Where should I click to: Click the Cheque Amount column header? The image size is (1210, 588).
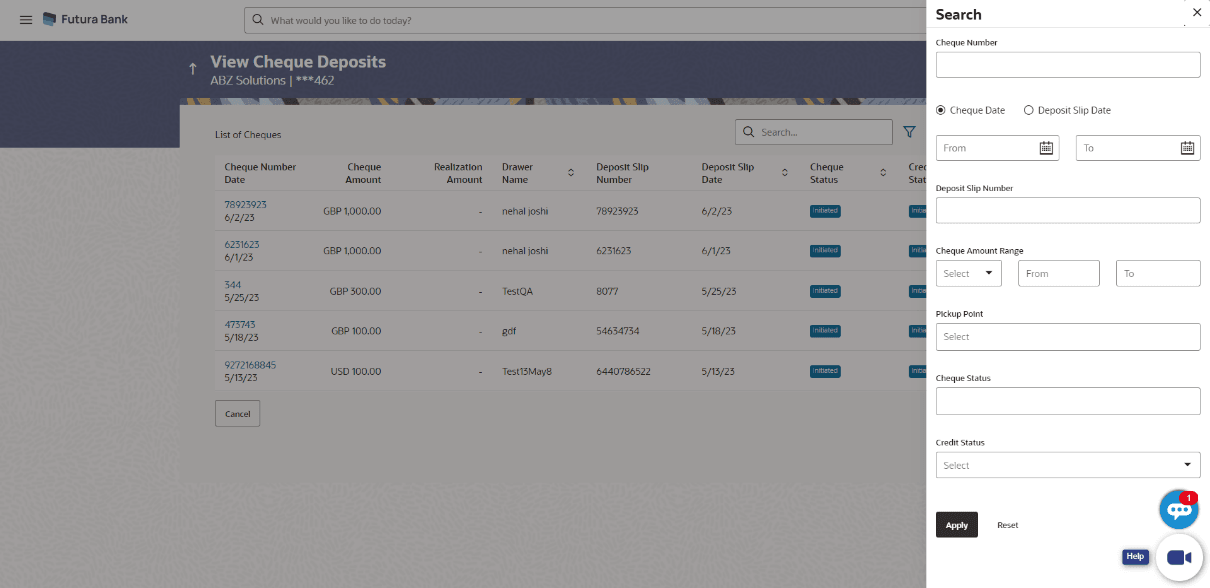click(x=363, y=173)
